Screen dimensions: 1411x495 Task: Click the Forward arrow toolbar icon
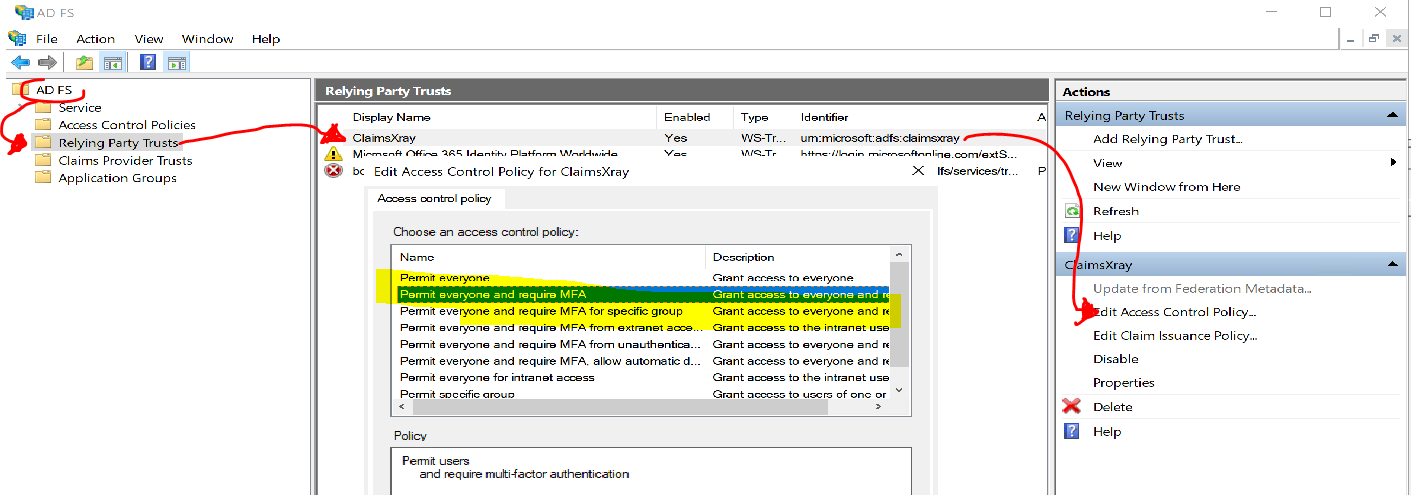46,62
